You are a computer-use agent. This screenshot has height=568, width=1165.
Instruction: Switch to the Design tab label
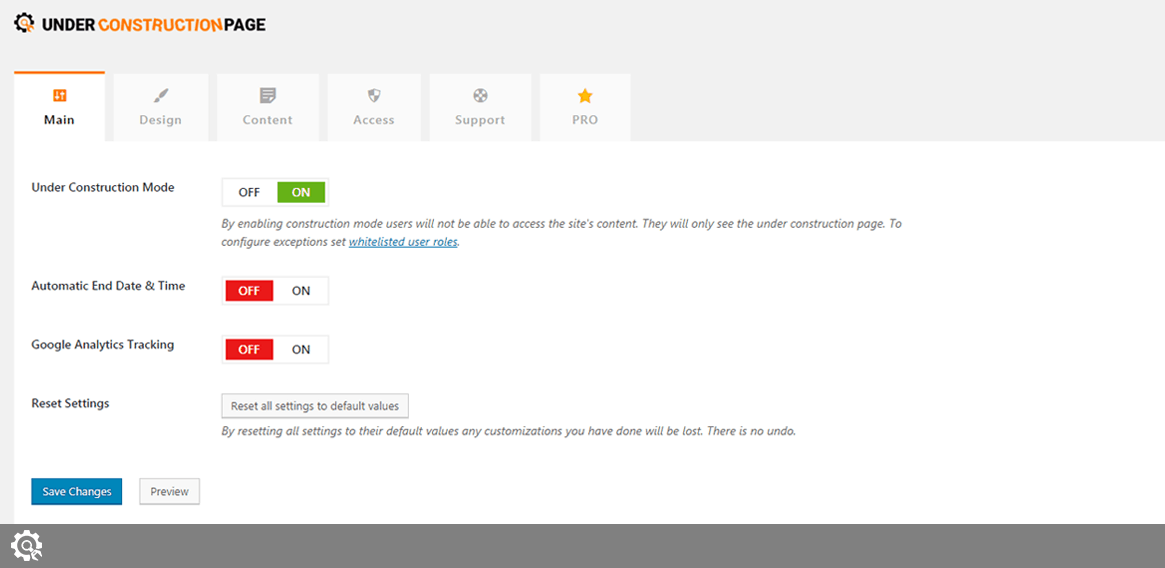coord(160,120)
